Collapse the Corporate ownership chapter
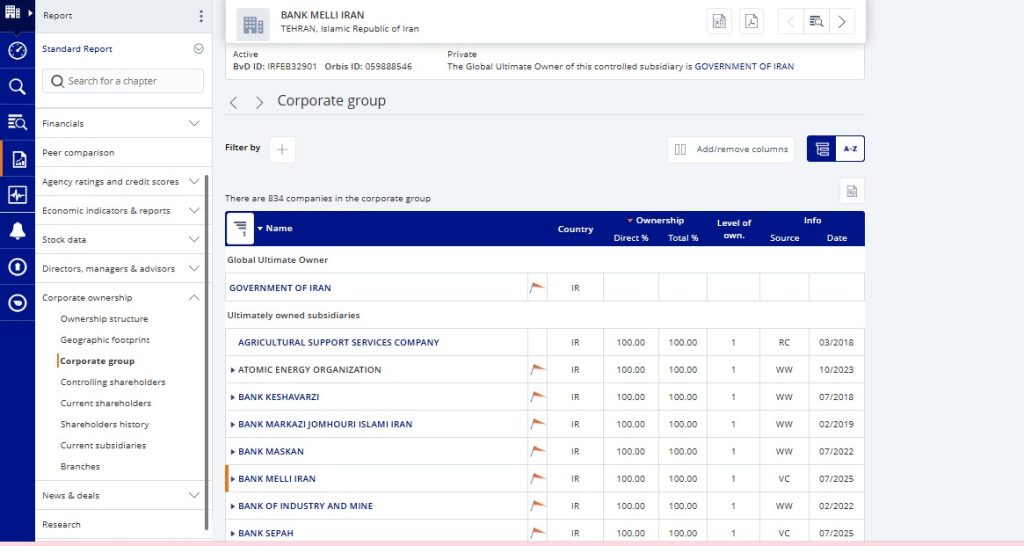 tap(194, 298)
